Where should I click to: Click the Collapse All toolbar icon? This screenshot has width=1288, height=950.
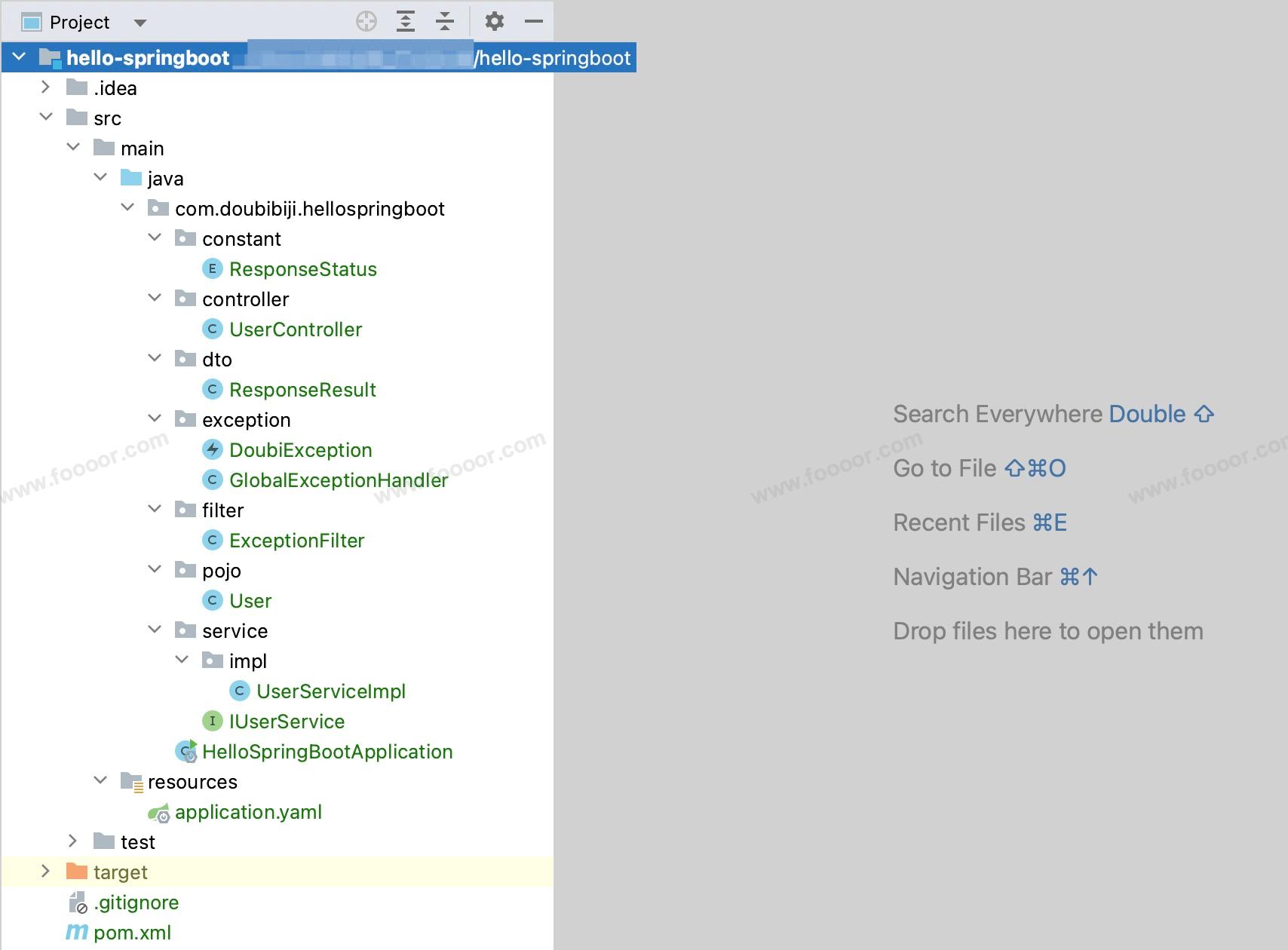tap(445, 22)
